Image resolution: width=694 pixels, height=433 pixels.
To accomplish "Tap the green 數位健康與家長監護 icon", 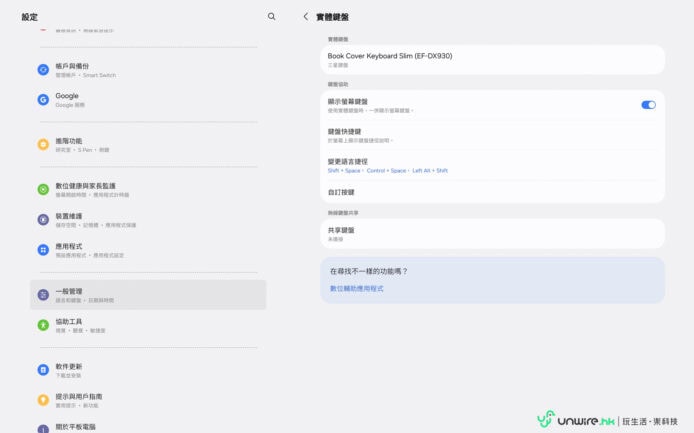I will (43, 189).
